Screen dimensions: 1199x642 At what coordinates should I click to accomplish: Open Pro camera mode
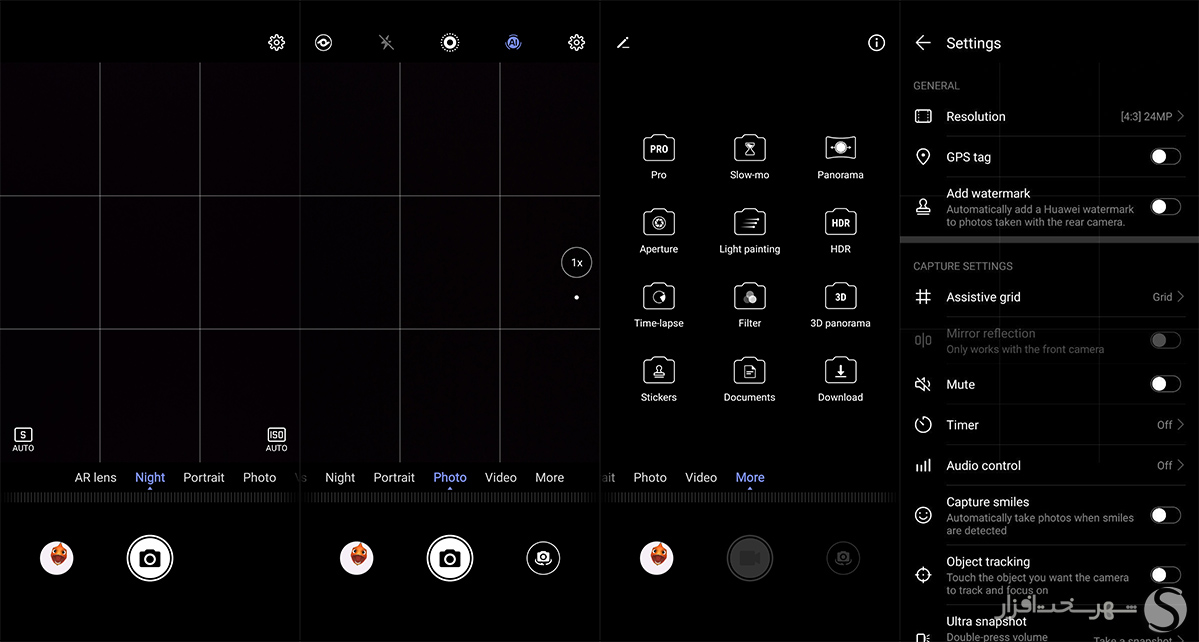[658, 150]
